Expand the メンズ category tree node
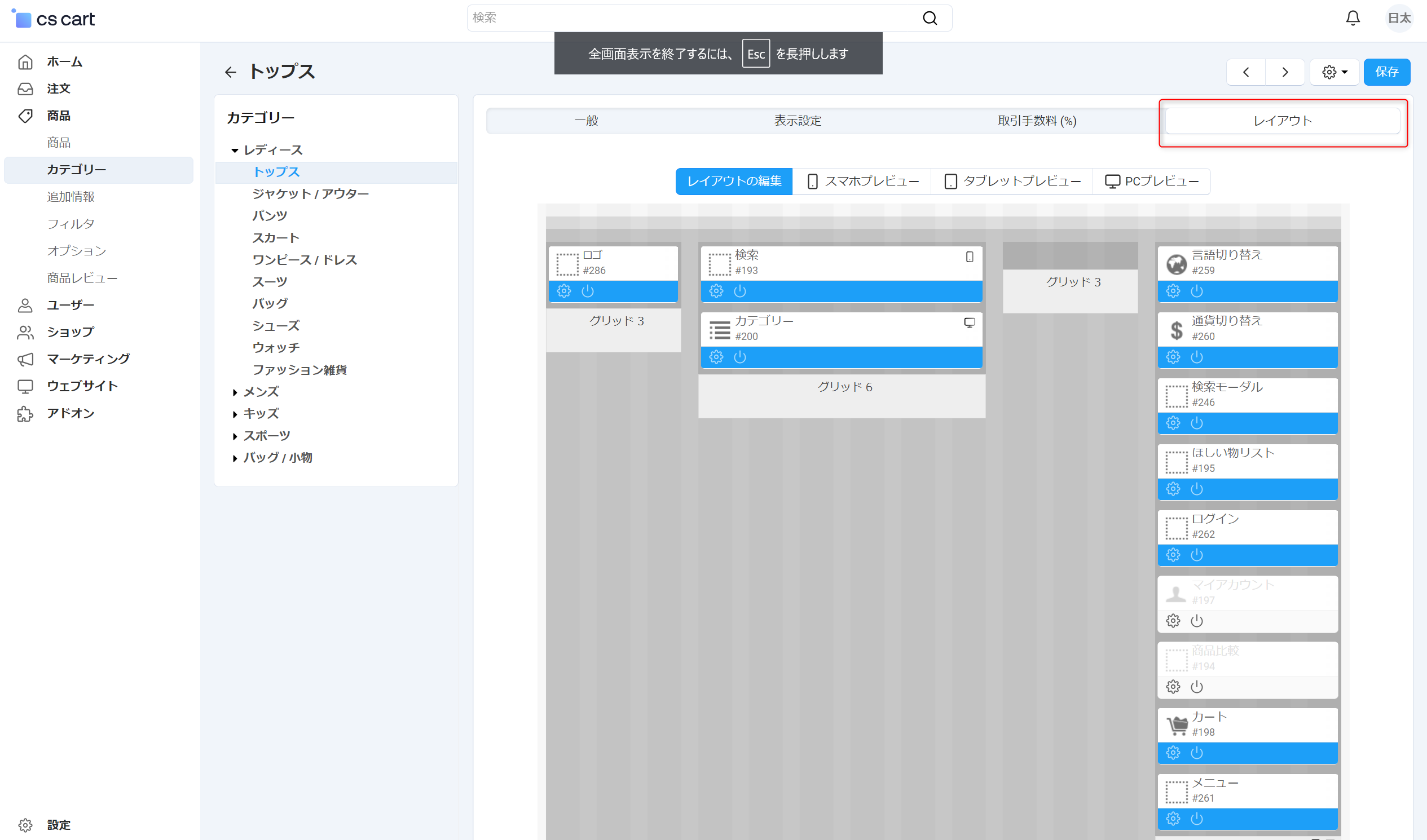This screenshot has height=840, width=1427. tap(235, 392)
